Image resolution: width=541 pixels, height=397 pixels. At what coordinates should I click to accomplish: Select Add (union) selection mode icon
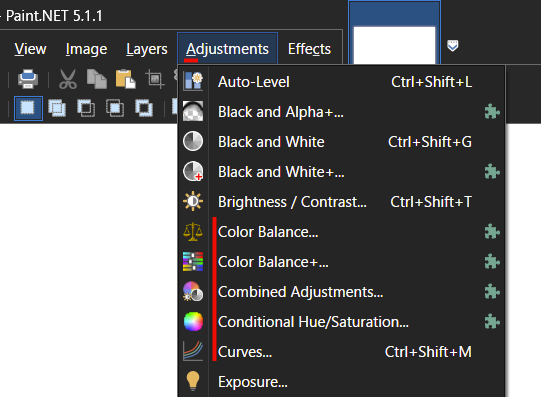tap(57, 108)
